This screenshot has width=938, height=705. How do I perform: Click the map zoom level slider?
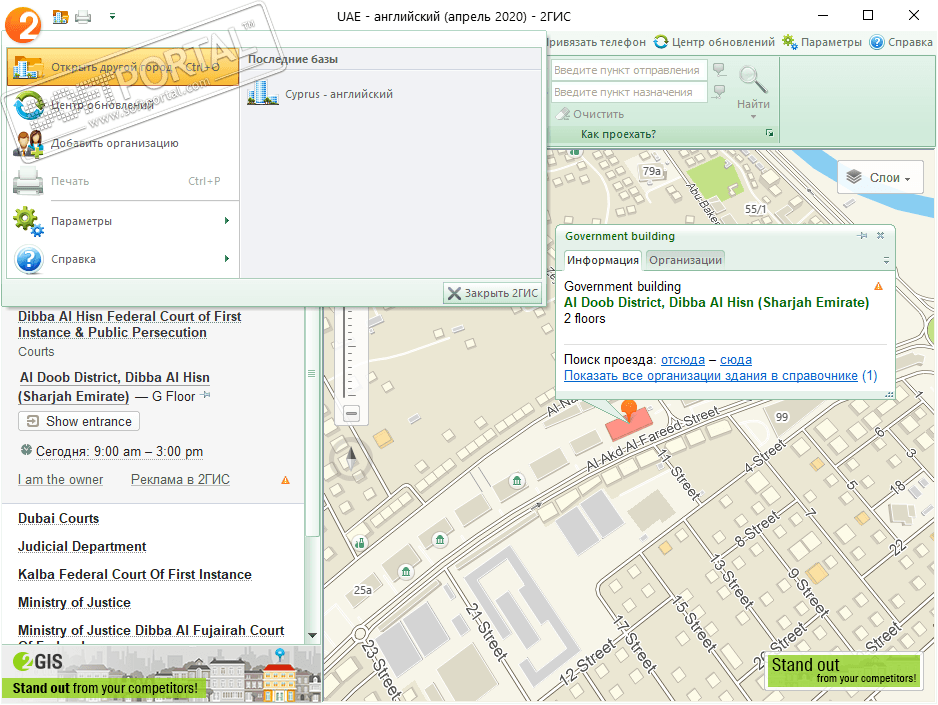351,352
